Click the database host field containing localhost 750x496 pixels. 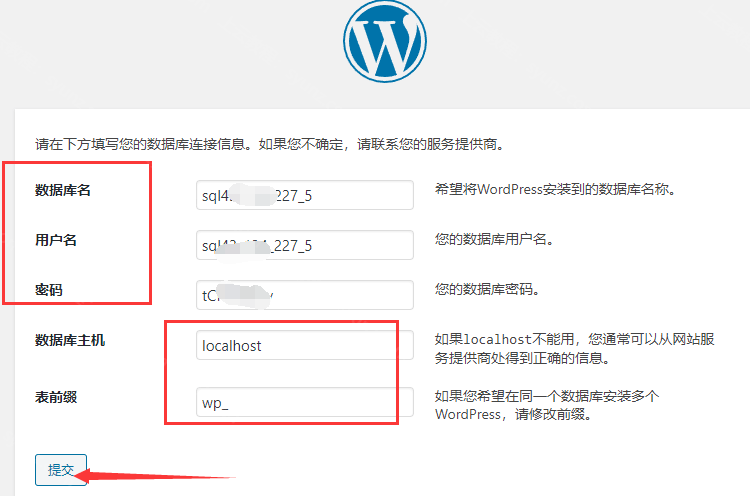(305, 345)
